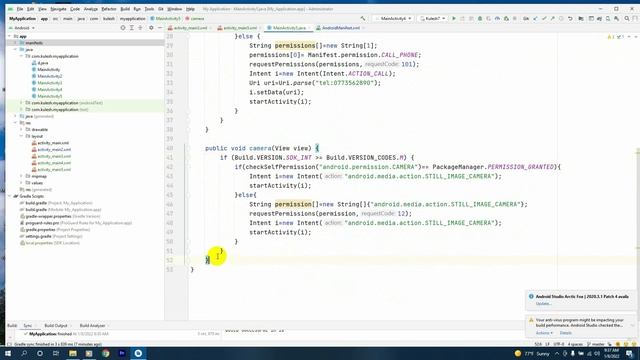
Task: Open Premiere Pro from taskbar
Action: pyautogui.click(x=122, y=353)
